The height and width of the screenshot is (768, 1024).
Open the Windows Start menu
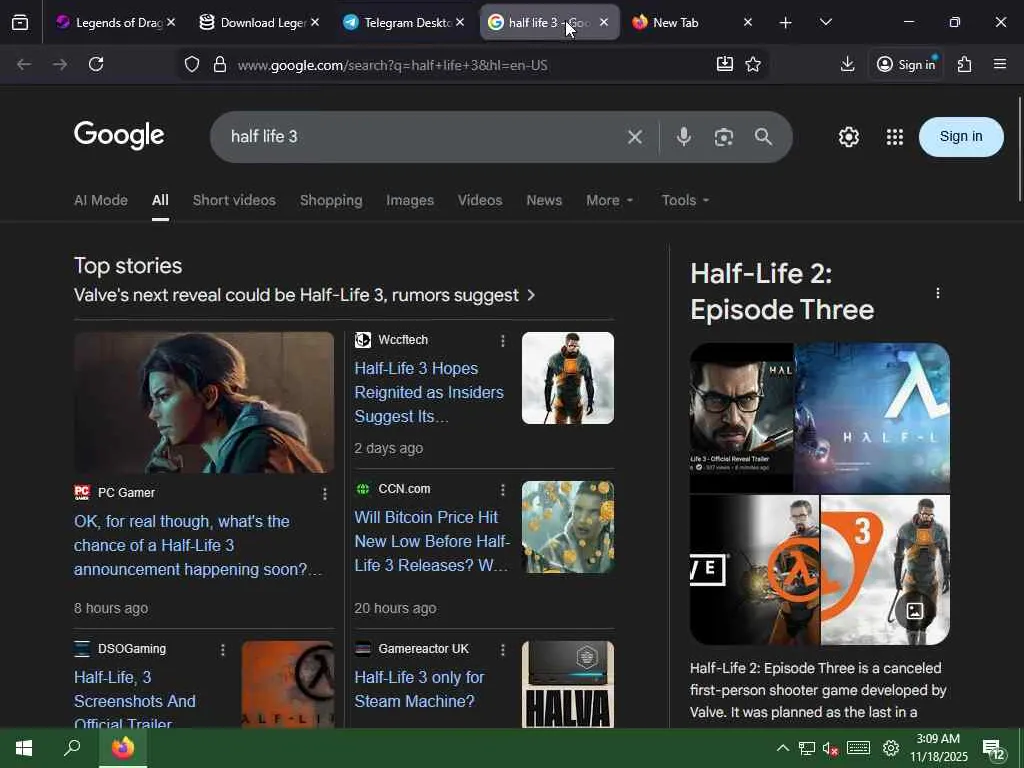(24, 748)
